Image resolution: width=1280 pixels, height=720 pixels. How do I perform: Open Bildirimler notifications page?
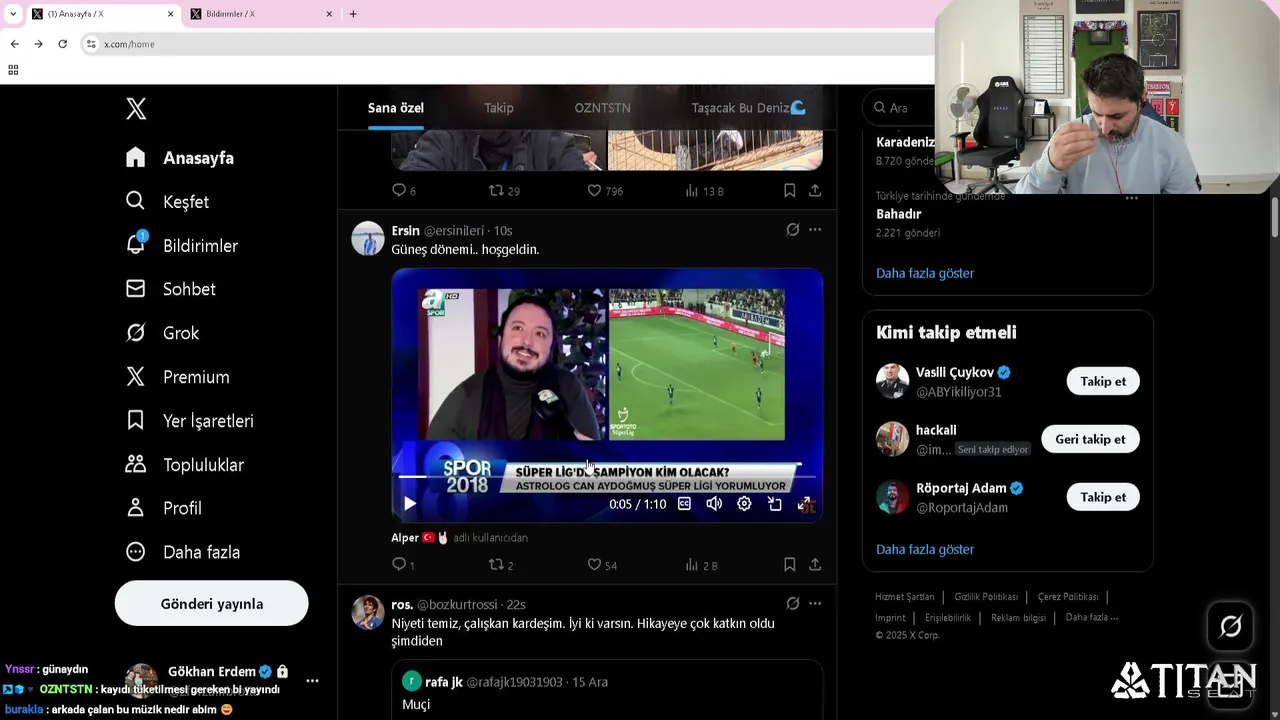(182, 245)
